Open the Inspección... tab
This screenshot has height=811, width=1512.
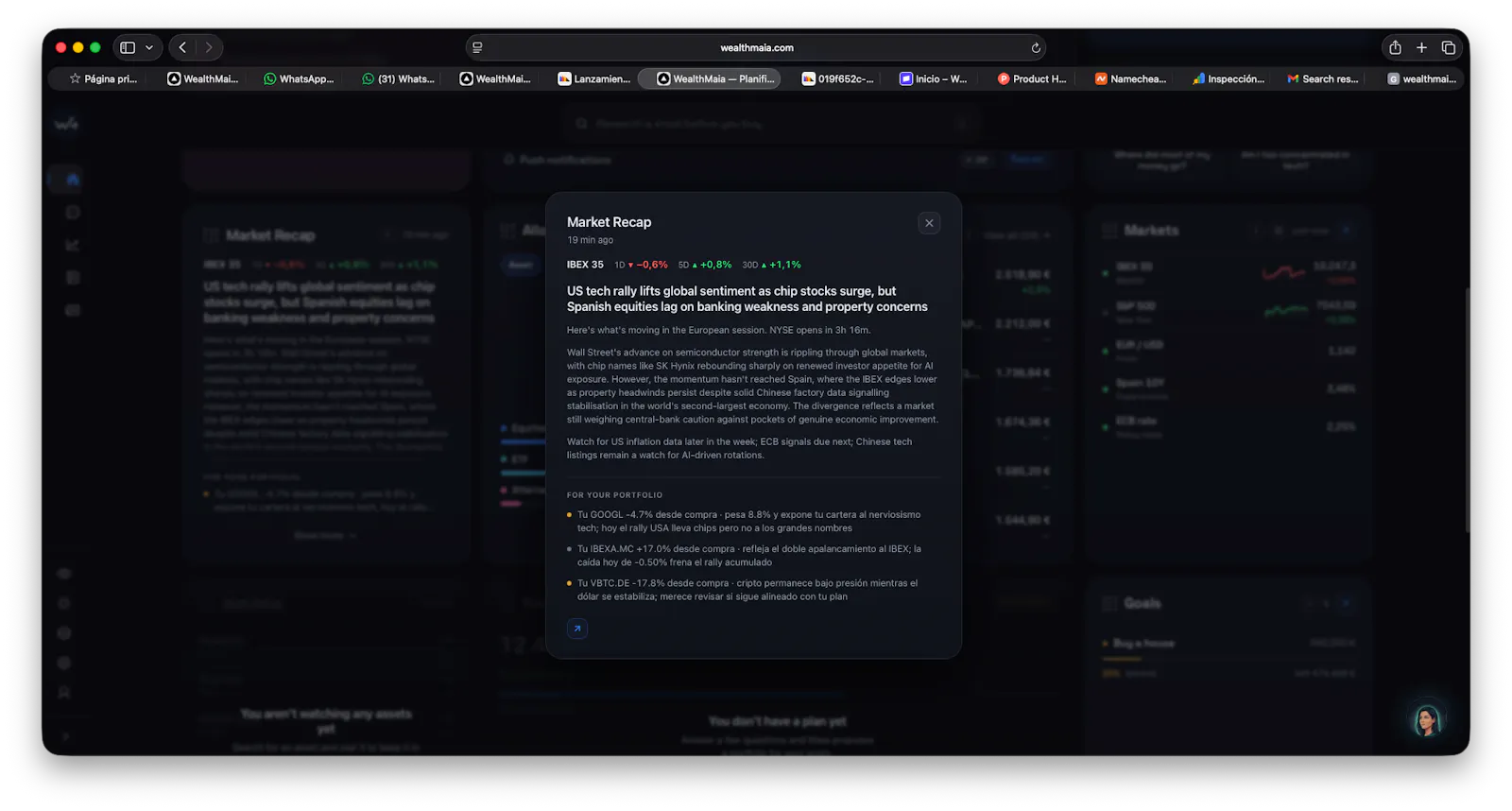1228,79
